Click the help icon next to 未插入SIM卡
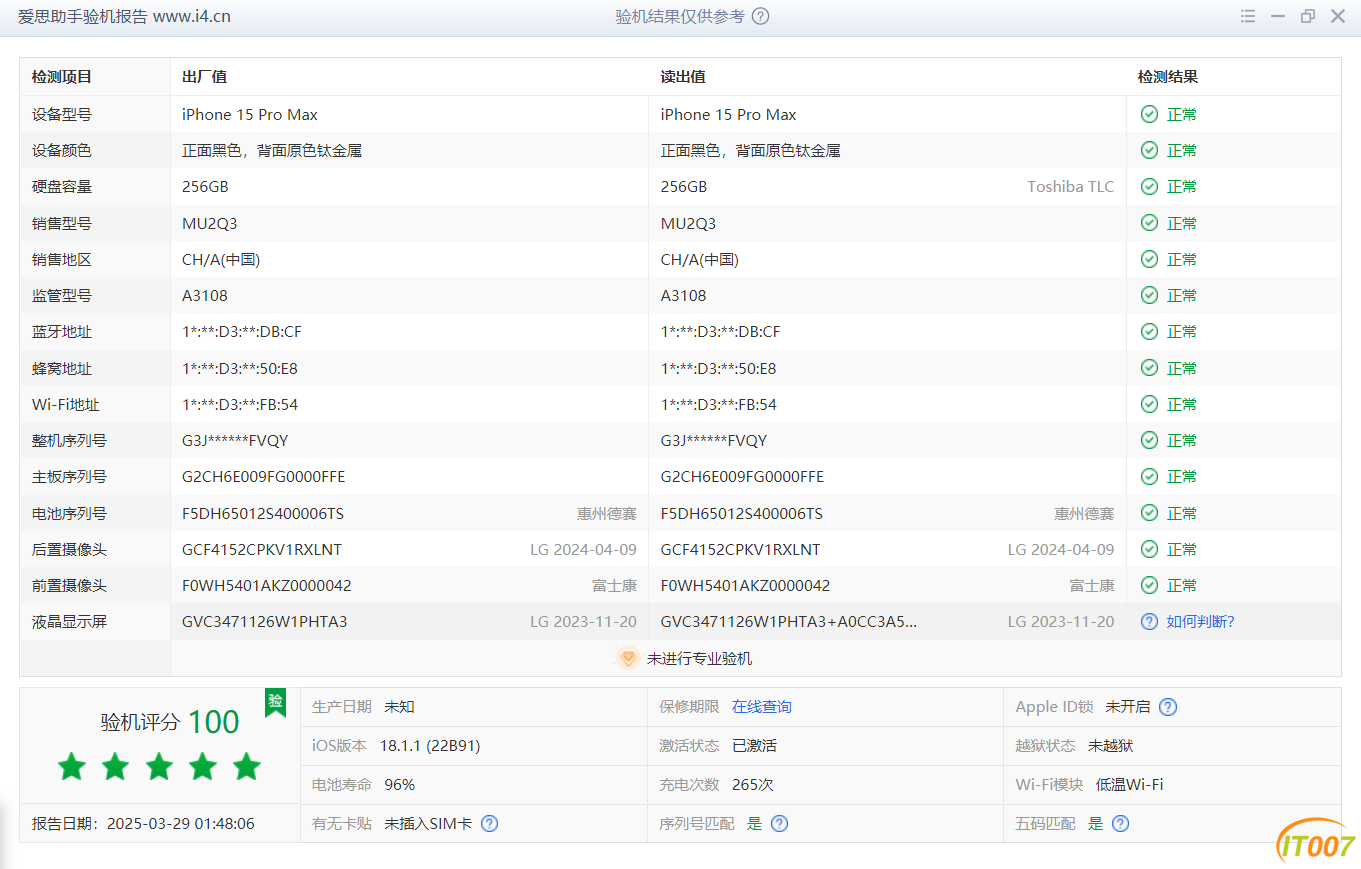The image size is (1361, 869). click(489, 824)
